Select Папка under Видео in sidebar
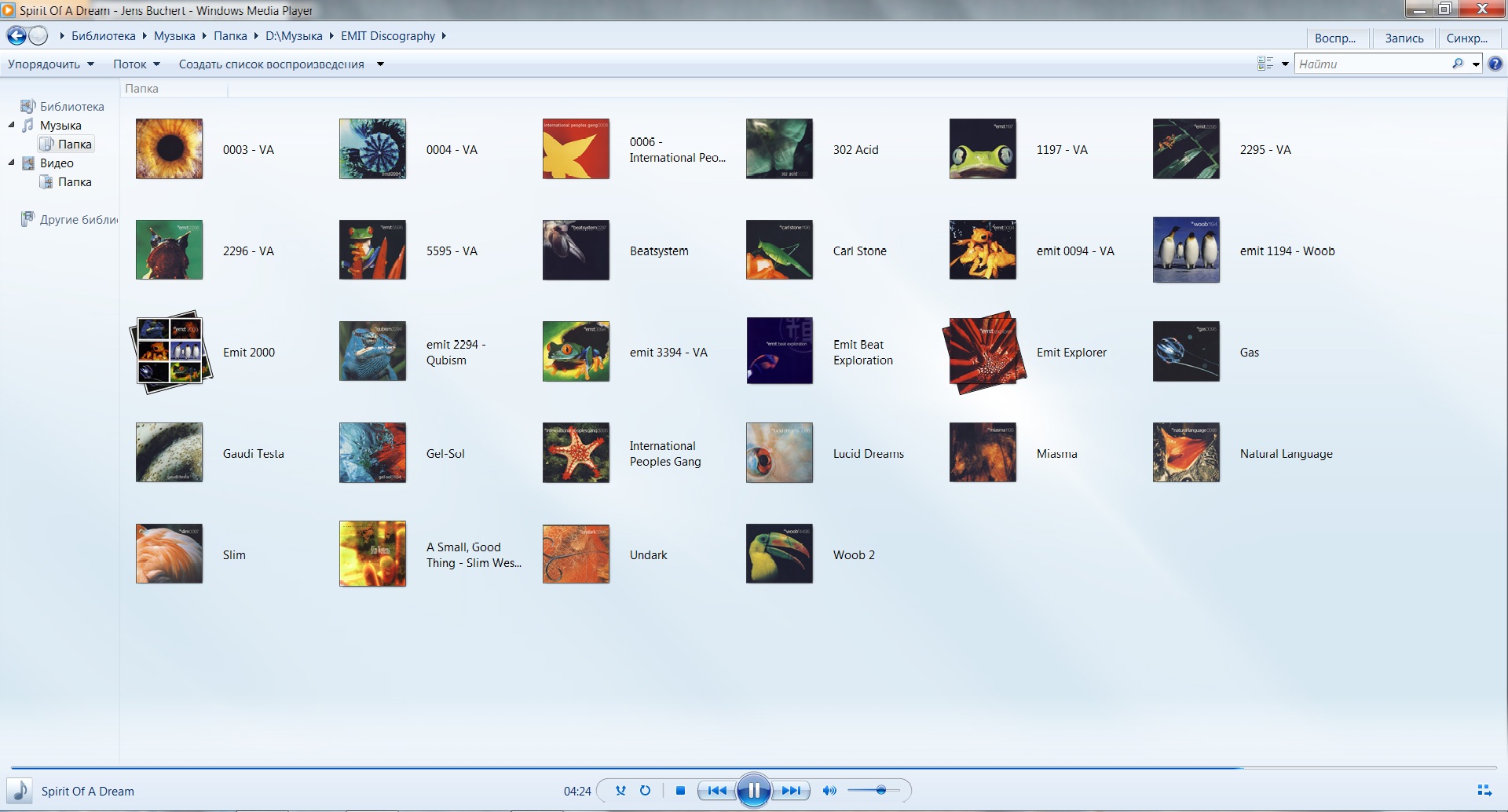The width and height of the screenshot is (1508, 812). pyautogui.click(x=67, y=182)
